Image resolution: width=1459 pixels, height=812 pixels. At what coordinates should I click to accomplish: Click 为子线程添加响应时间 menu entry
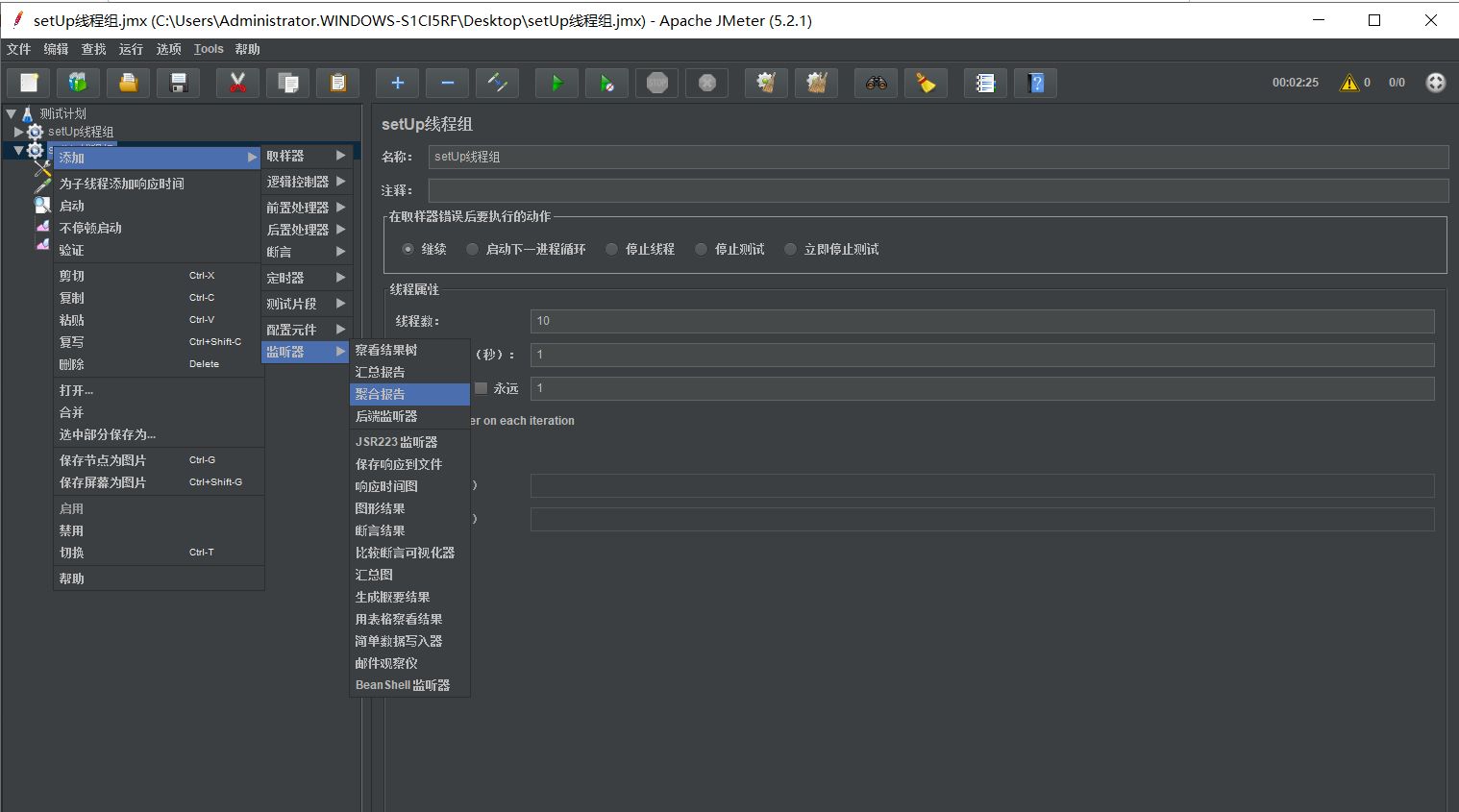click(158, 184)
